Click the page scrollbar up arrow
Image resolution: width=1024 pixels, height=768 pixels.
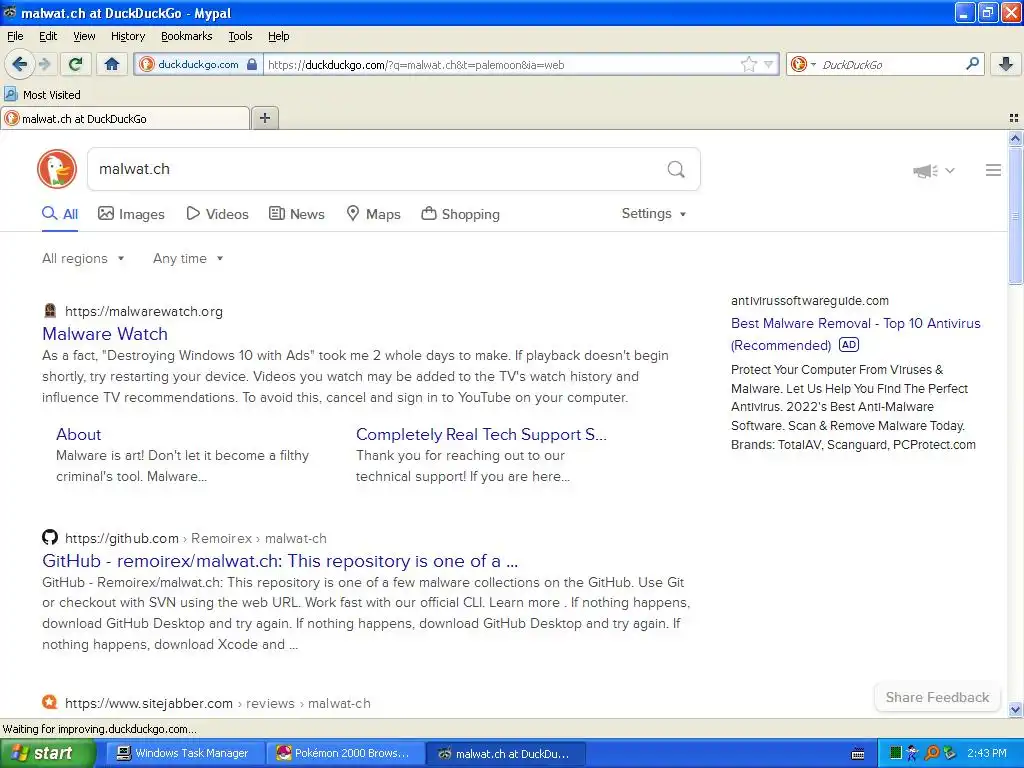tap(1015, 138)
